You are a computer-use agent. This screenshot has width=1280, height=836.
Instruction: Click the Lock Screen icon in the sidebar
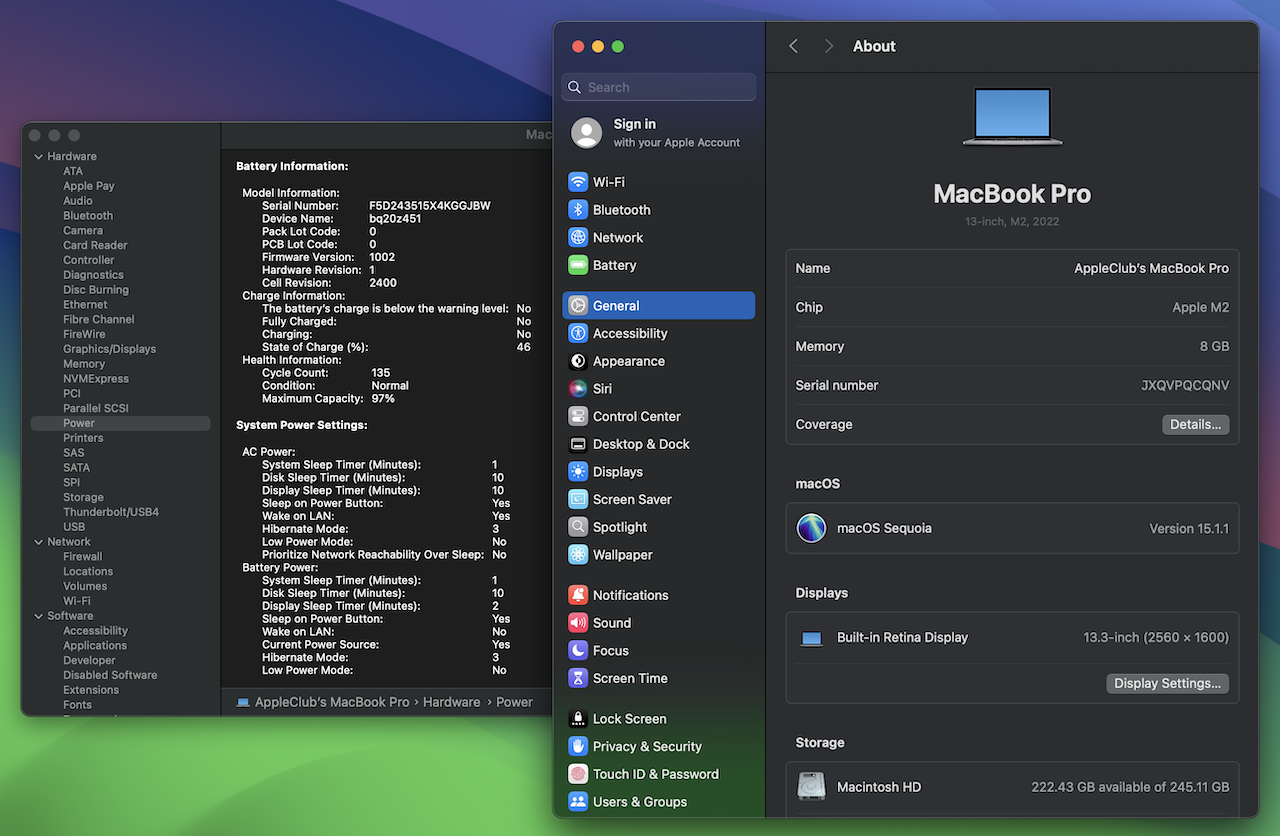pyautogui.click(x=578, y=719)
